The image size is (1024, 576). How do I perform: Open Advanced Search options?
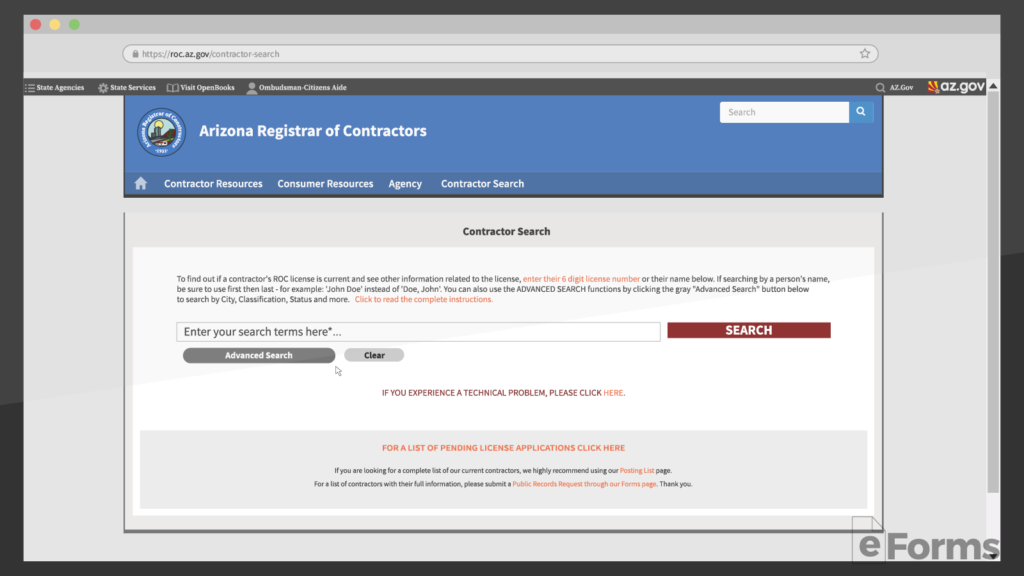(x=258, y=354)
